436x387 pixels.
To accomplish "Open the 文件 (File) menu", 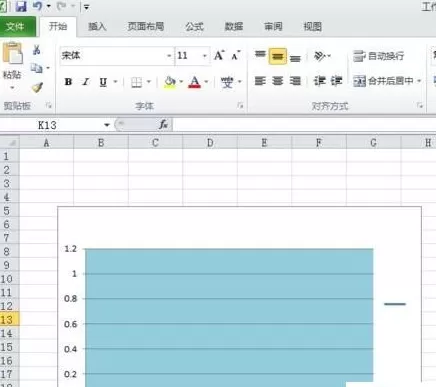I will point(15,26).
